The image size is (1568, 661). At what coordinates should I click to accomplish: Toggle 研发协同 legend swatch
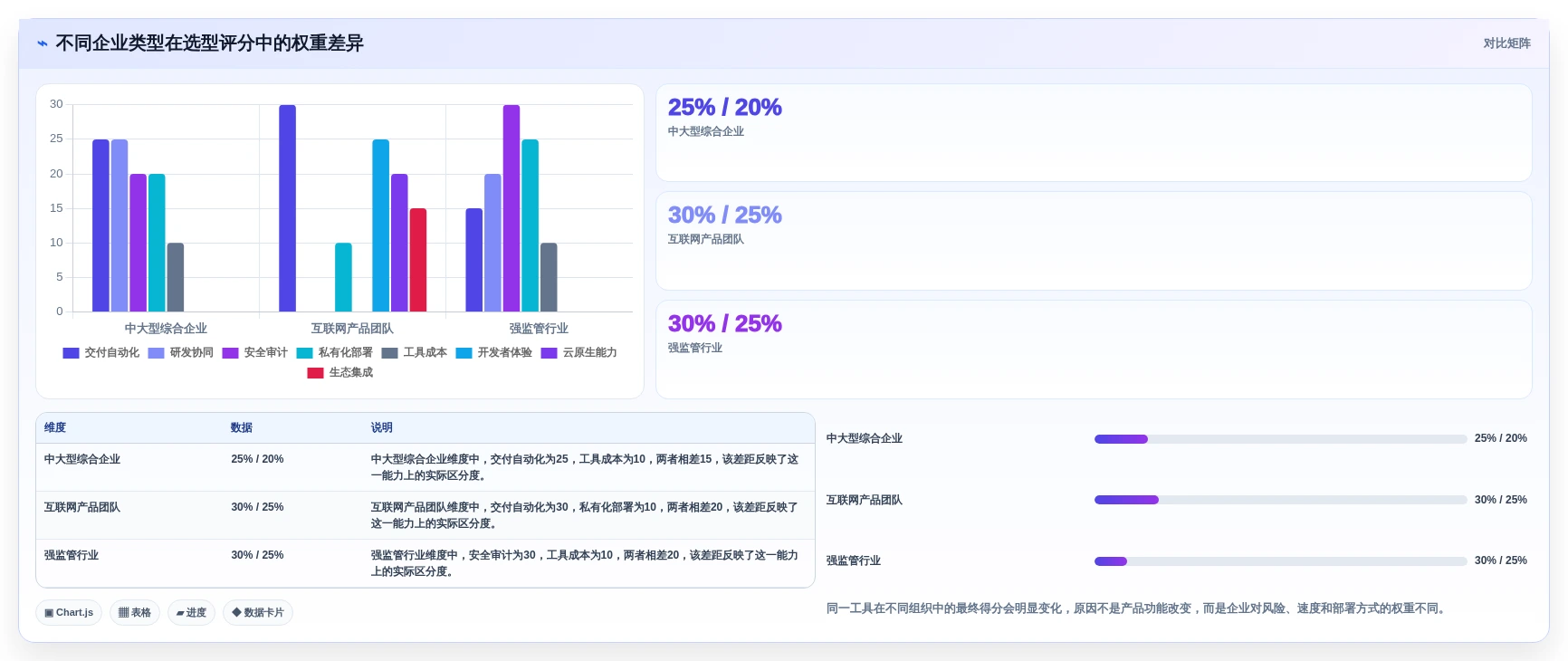pos(157,353)
